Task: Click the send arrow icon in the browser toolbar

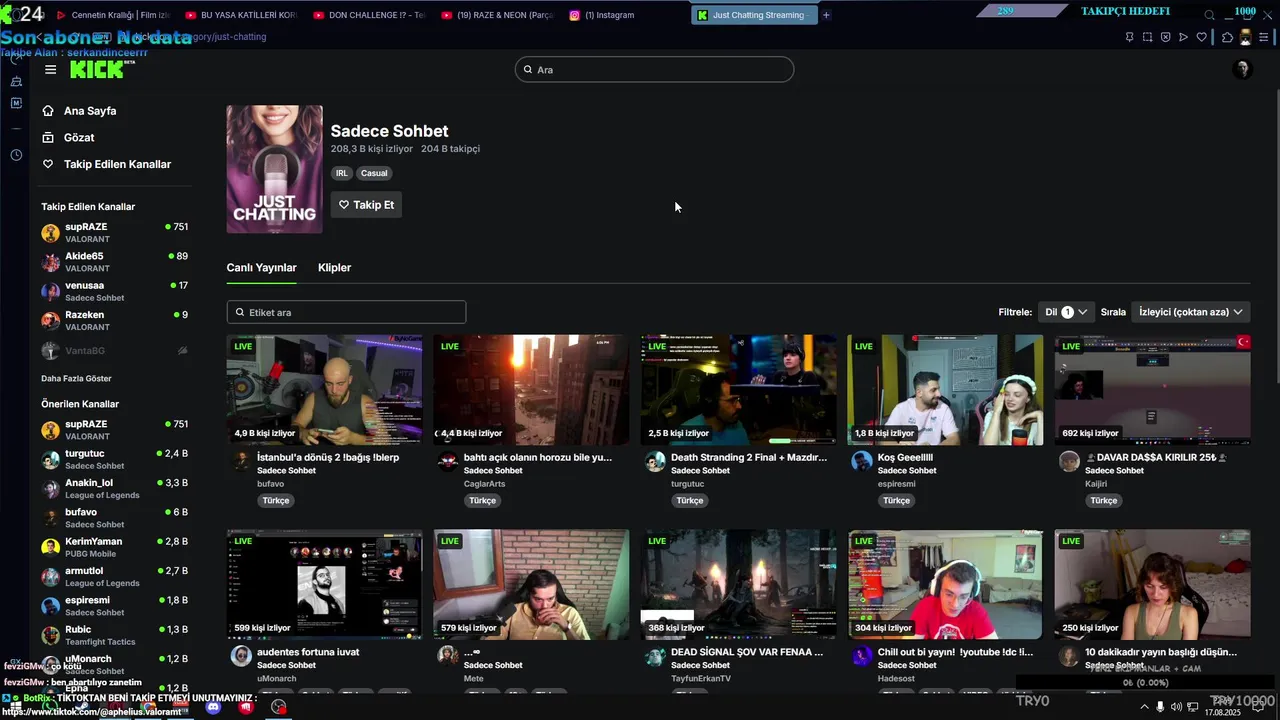Action: pyautogui.click(x=1183, y=37)
